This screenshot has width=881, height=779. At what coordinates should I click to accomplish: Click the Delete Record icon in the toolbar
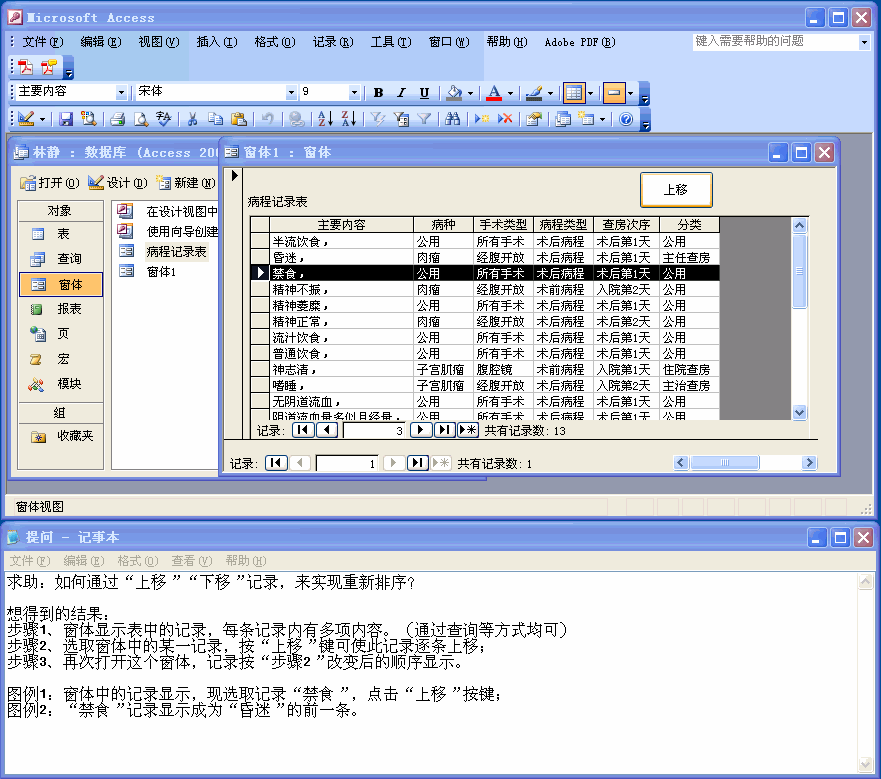506,119
